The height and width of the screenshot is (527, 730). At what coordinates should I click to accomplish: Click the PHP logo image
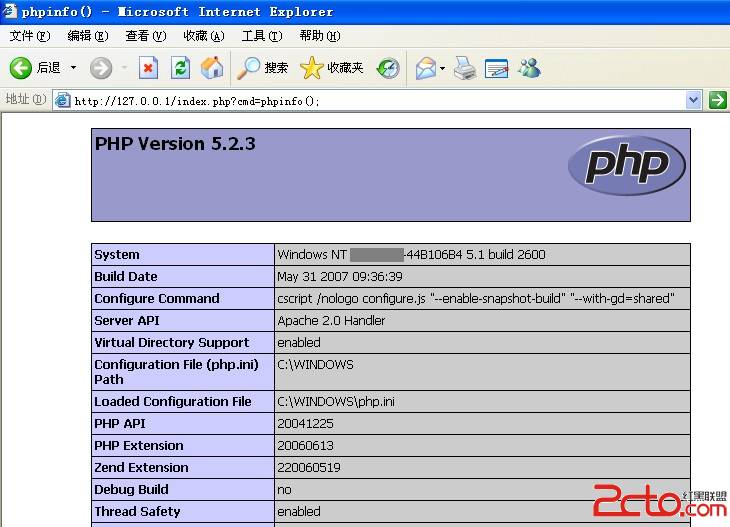pos(627,165)
